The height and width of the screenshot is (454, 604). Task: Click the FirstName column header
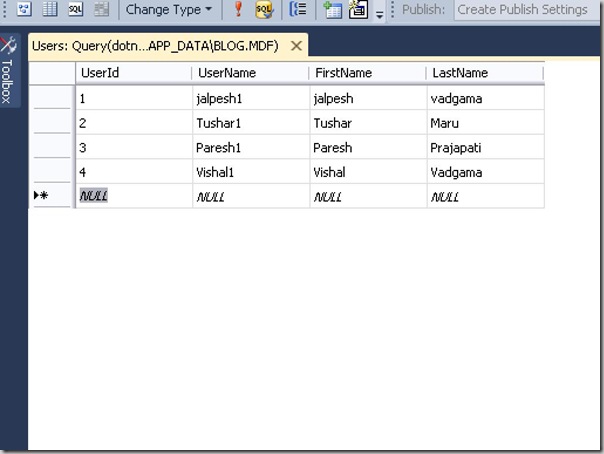point(368,73)
